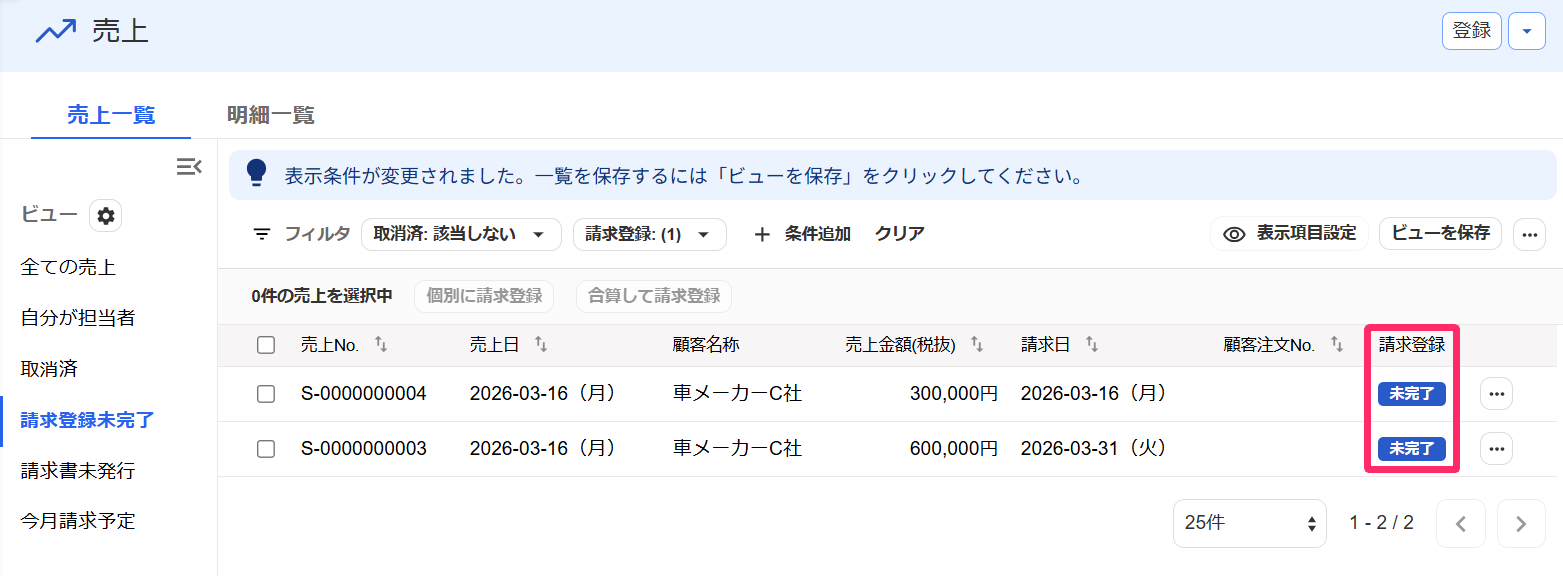Click the 登録 button
1563x576 pixels.
pos(1472,31)
